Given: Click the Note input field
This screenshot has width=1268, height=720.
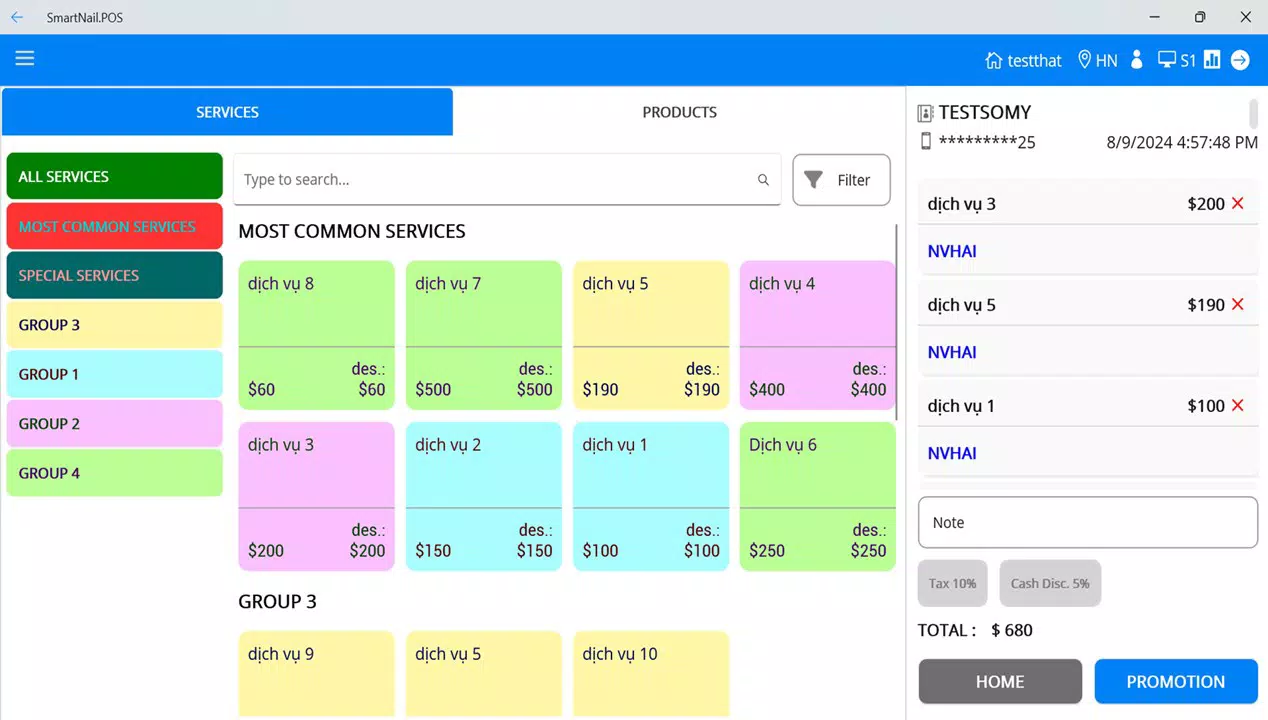Looking at the screenshot, I should [x=1088, y=522].
